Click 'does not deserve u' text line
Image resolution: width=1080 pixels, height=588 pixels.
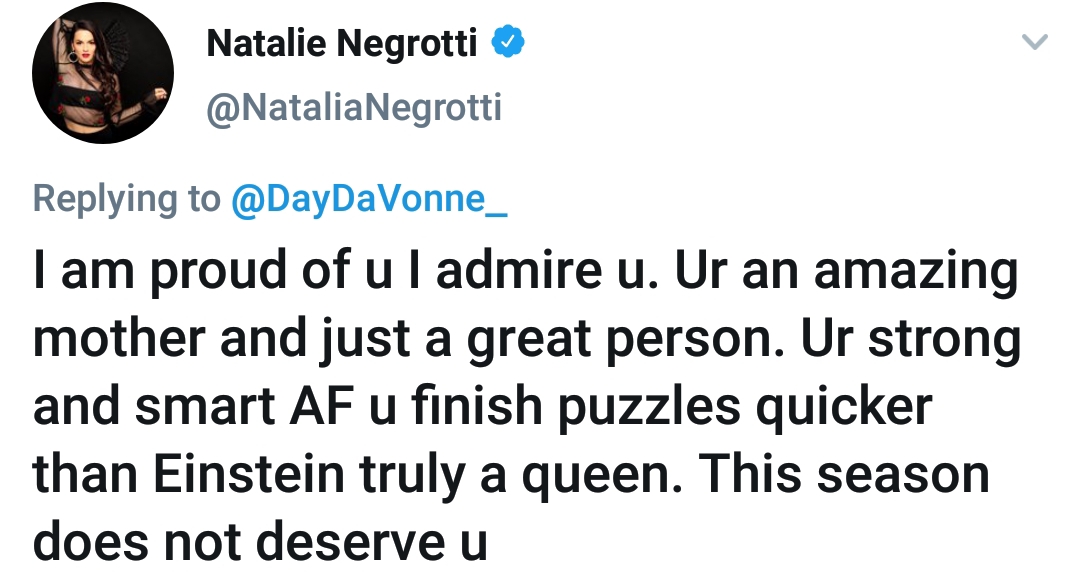click(260, 542)
